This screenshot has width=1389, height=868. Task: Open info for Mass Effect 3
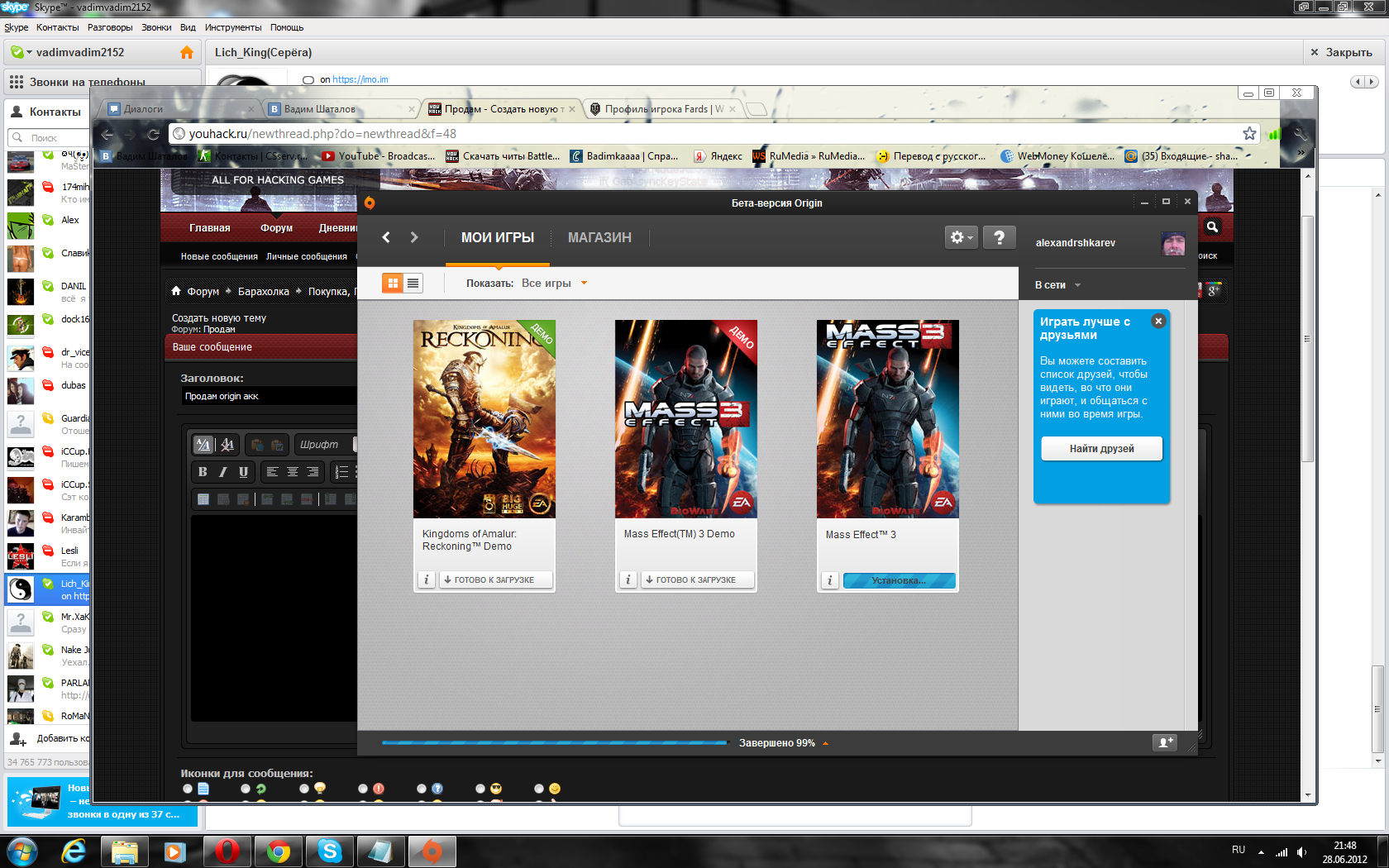[x=829, y=580]
